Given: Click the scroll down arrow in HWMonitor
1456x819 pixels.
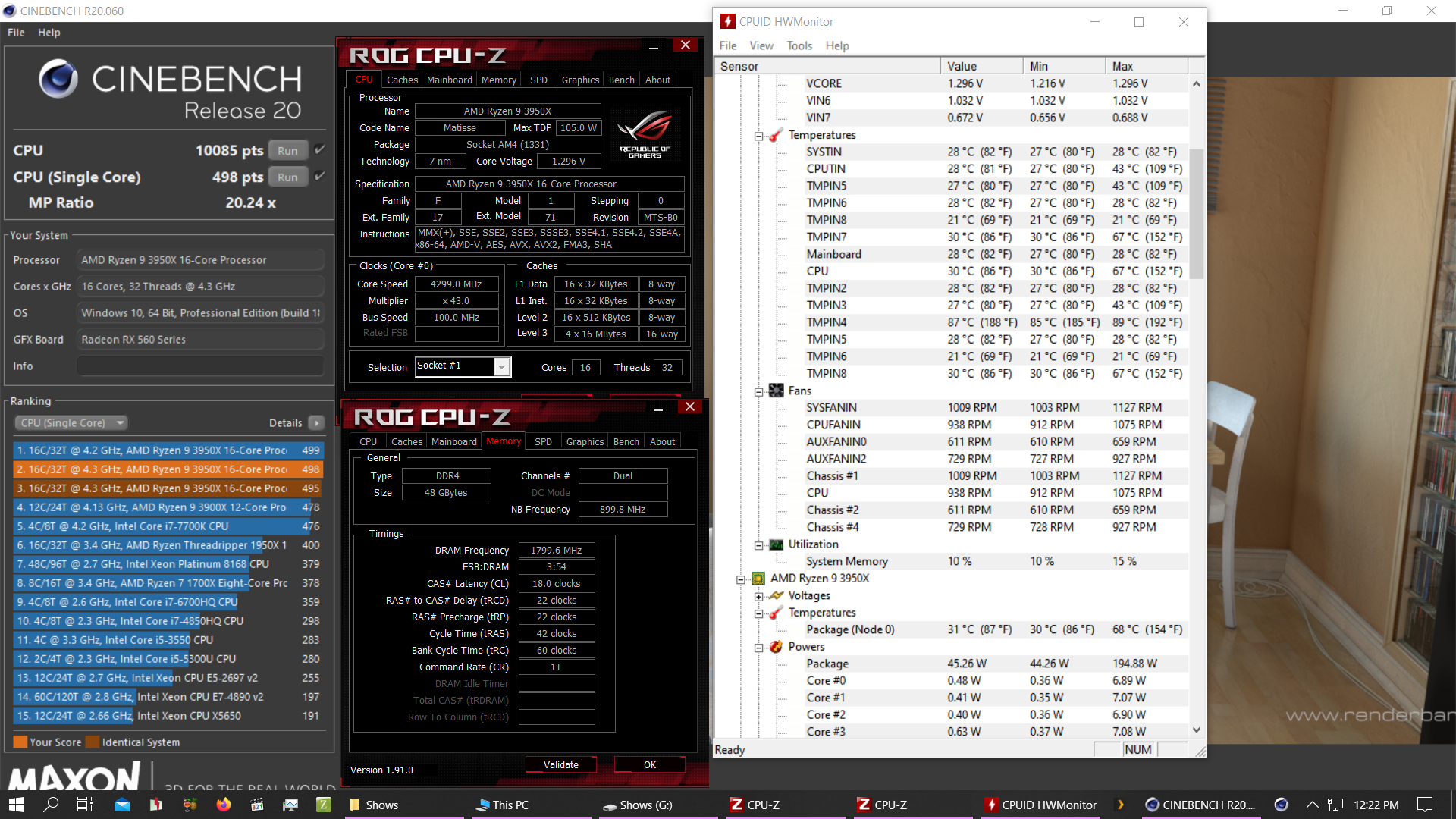Looking at the screenshot, I should pos(1197,730).
